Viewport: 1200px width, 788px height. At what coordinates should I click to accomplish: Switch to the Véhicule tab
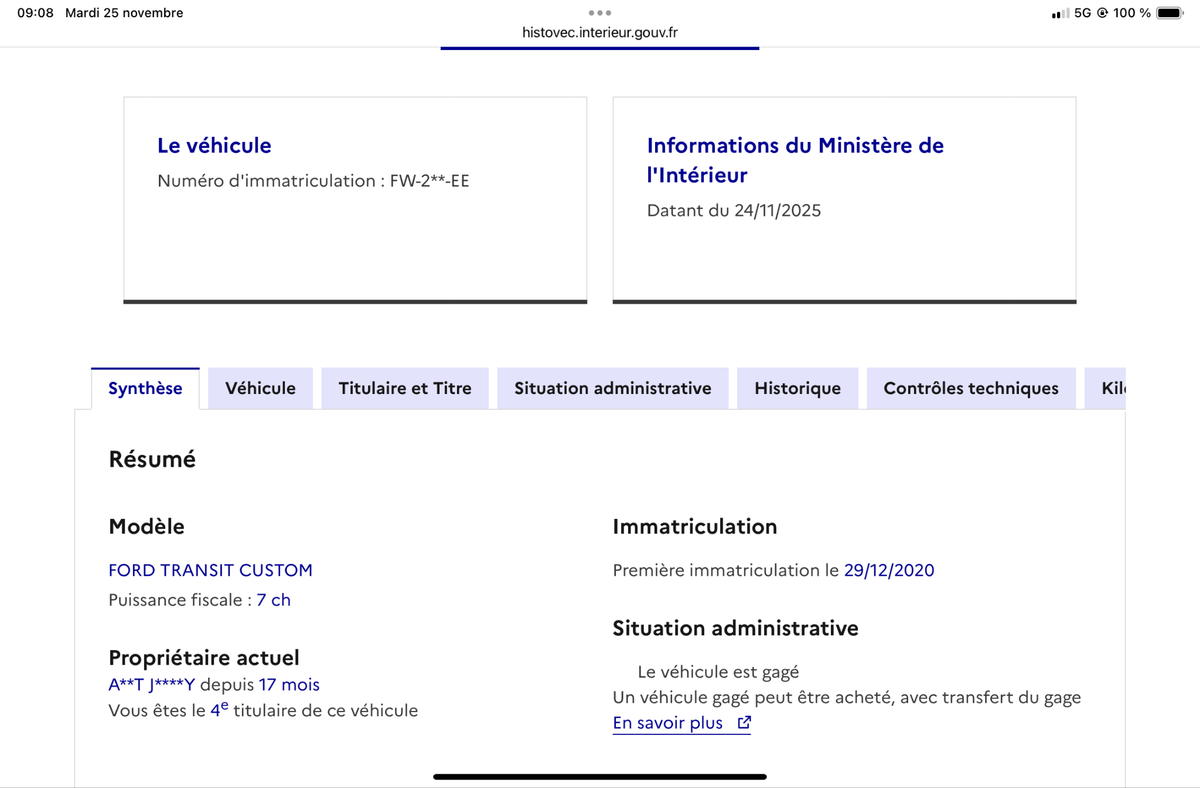[260, 388]
